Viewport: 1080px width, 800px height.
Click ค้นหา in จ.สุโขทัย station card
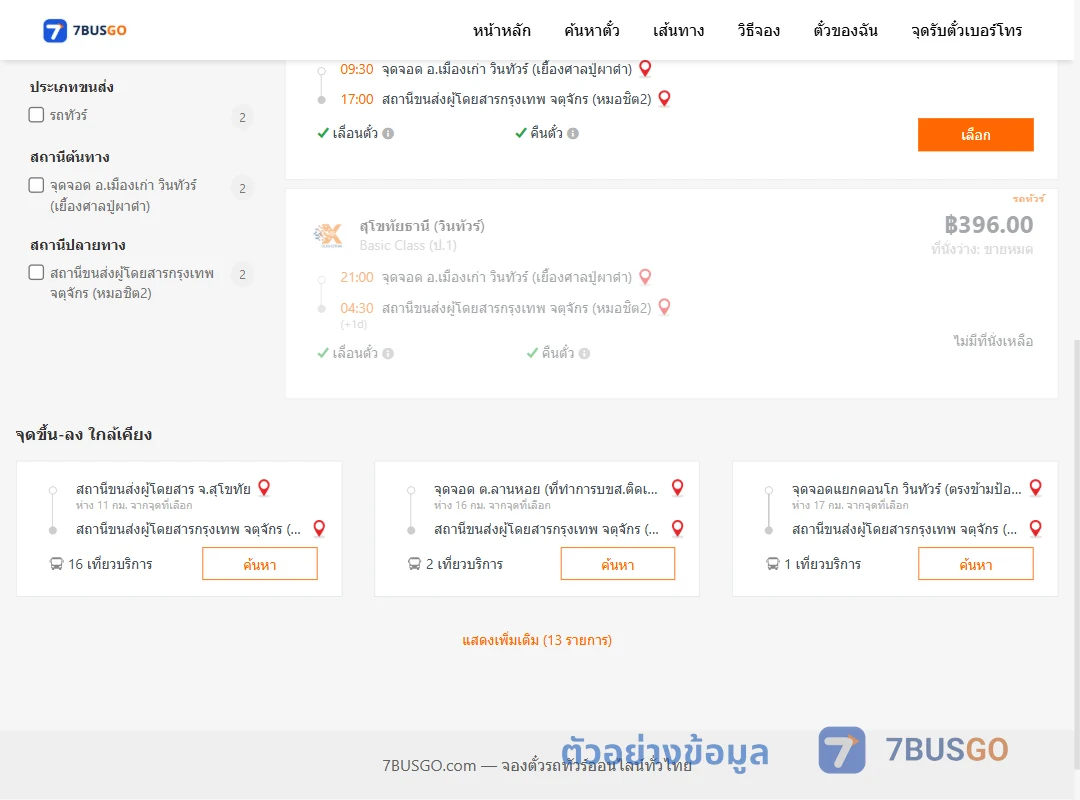[260, 564]
